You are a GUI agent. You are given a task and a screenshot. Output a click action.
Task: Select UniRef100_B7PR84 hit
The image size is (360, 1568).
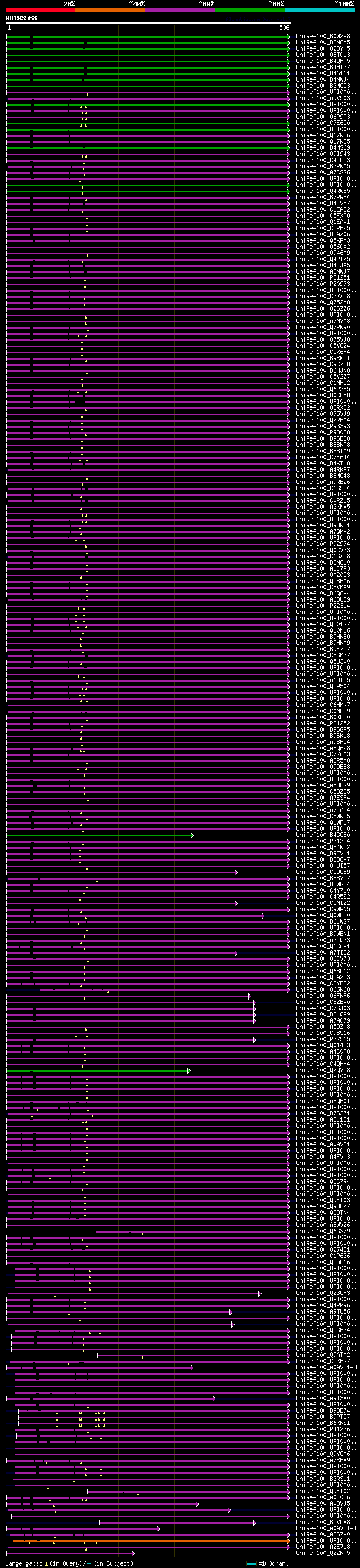[323, 197]
